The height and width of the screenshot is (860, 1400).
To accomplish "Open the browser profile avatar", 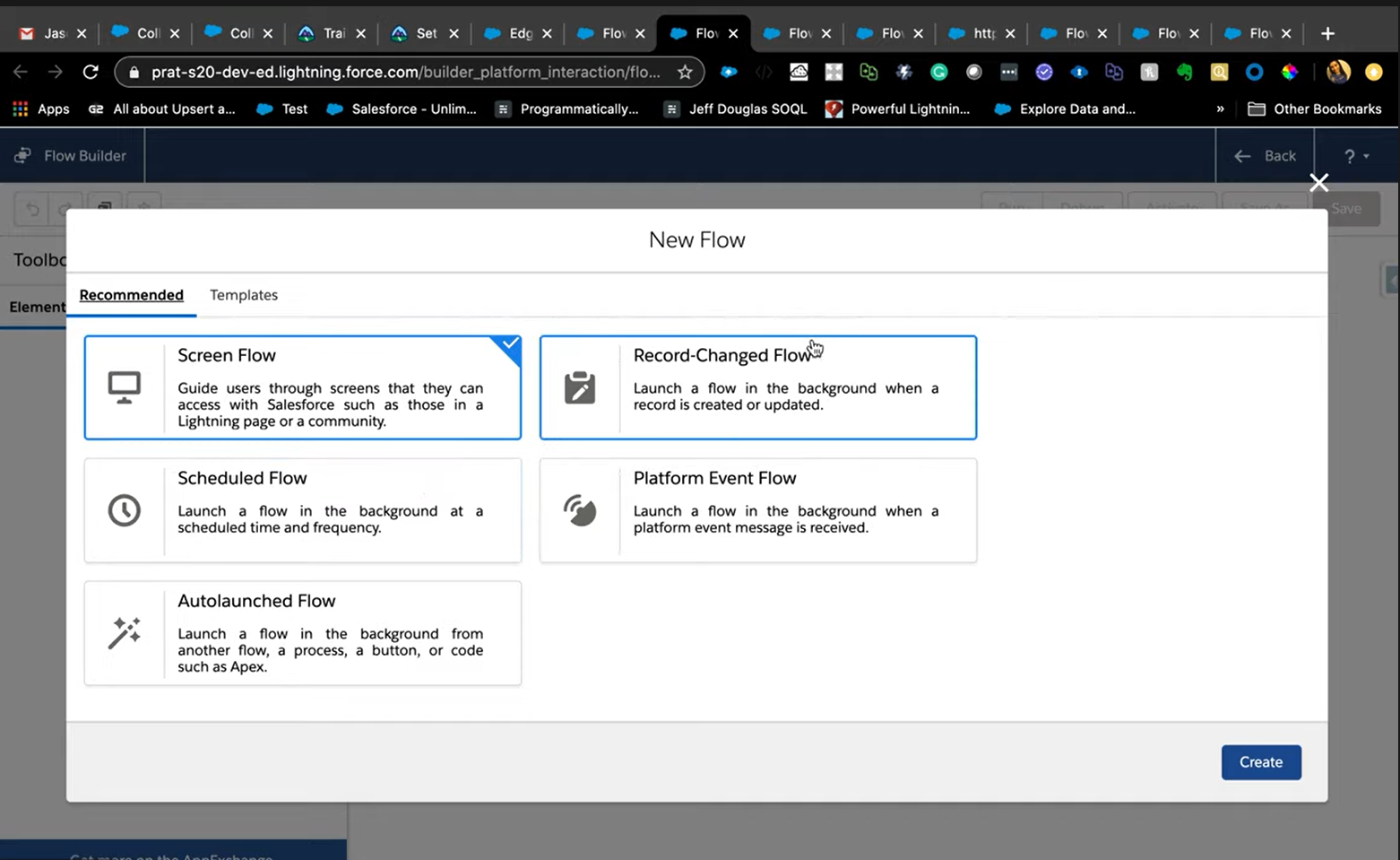I will click(x=1338, y=72).
